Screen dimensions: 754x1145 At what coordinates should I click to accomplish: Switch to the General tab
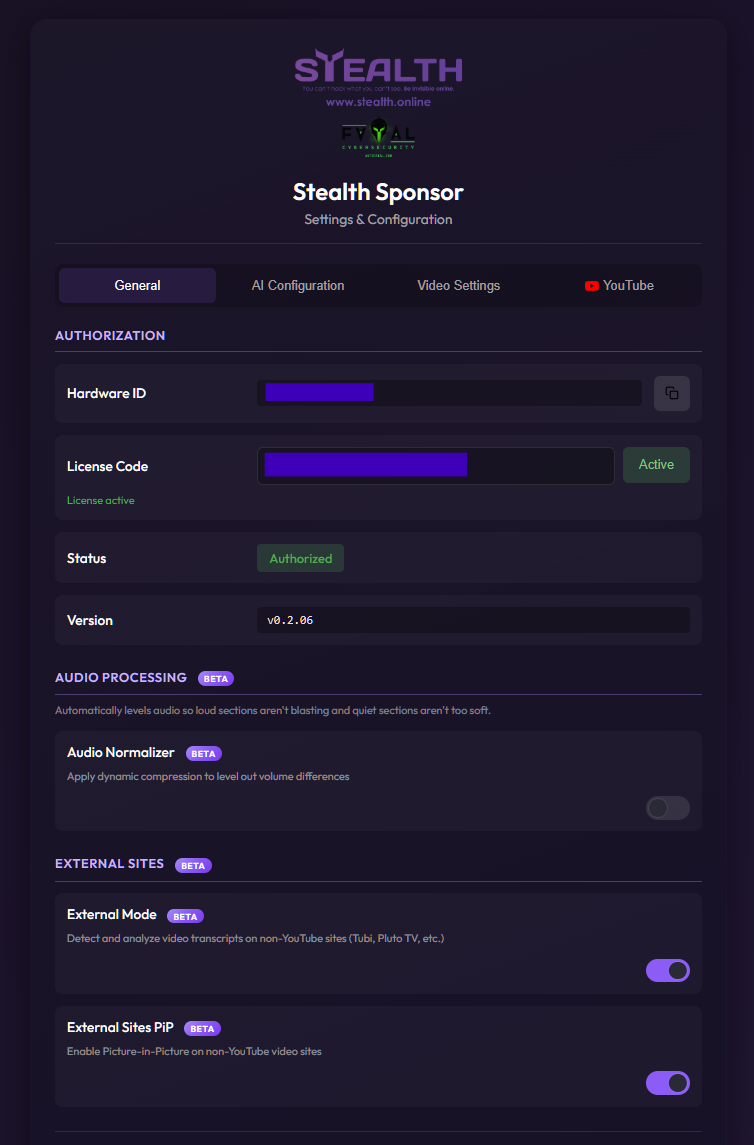point(137,286)
